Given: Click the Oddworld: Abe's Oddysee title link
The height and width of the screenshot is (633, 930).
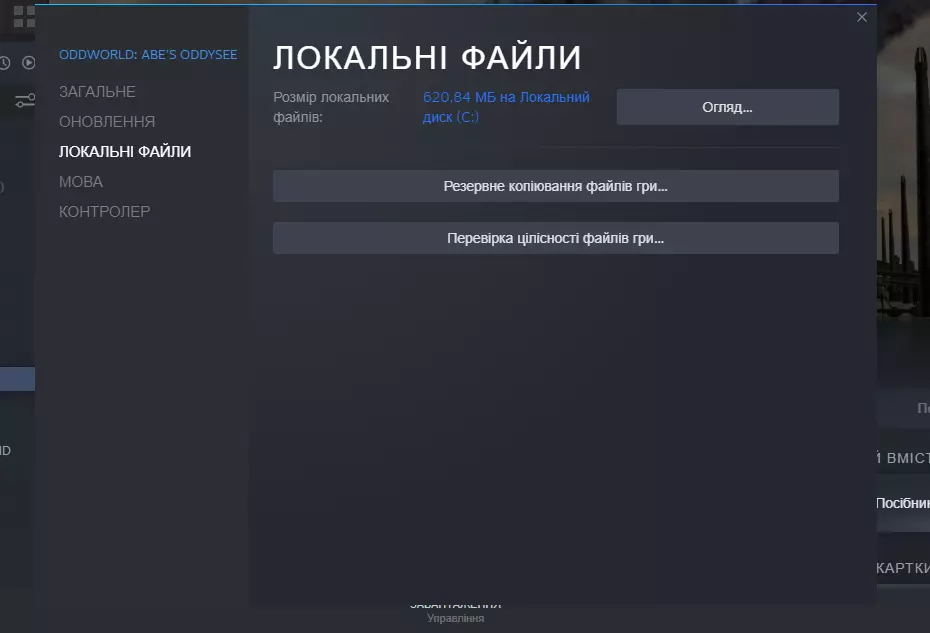Looking at the screenshot, I should (148, 55).
